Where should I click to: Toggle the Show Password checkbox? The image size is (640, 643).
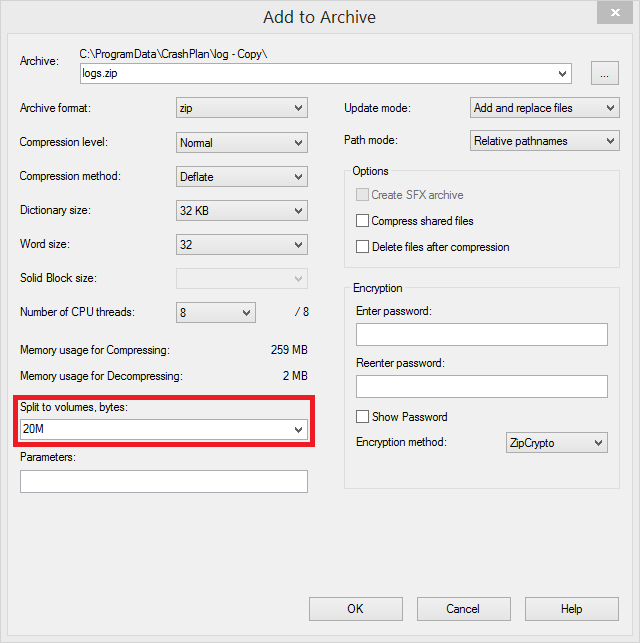[362, 417]
